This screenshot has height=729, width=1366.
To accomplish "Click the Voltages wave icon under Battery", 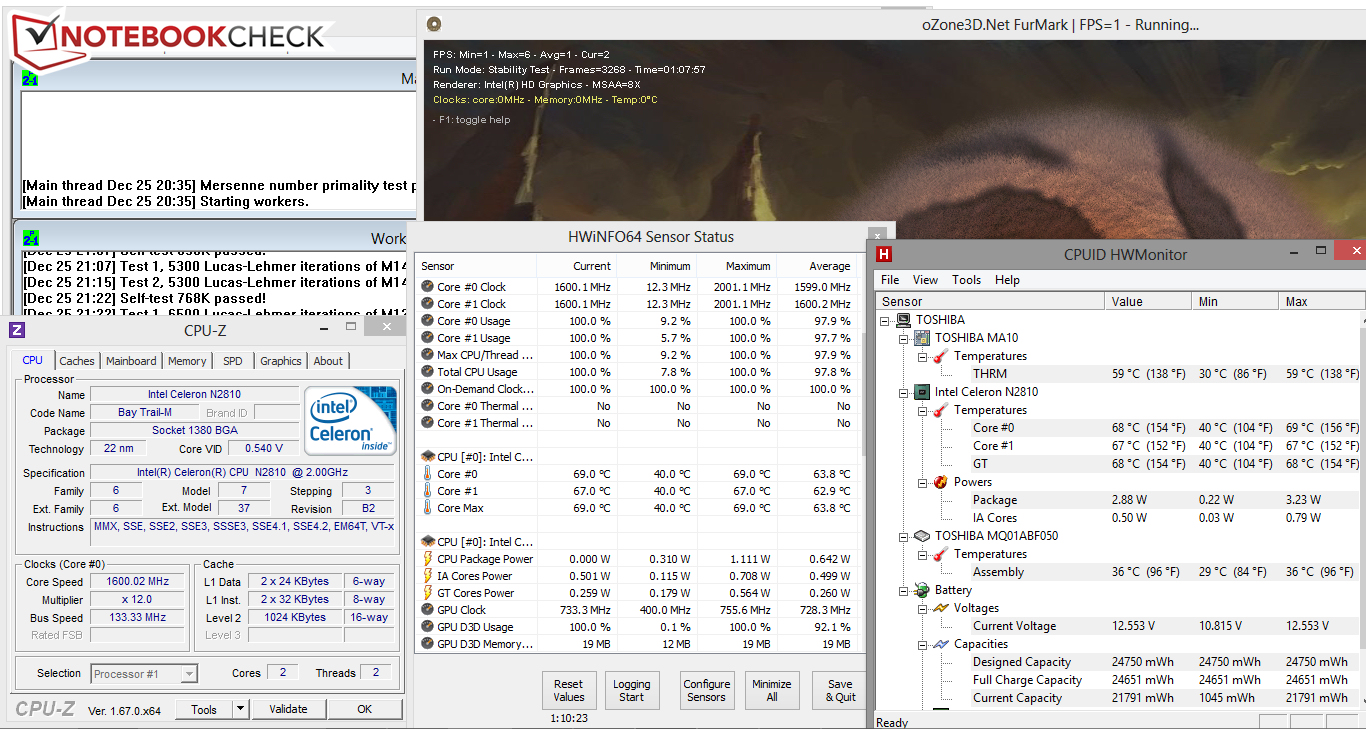I will (x=940, y=608).
